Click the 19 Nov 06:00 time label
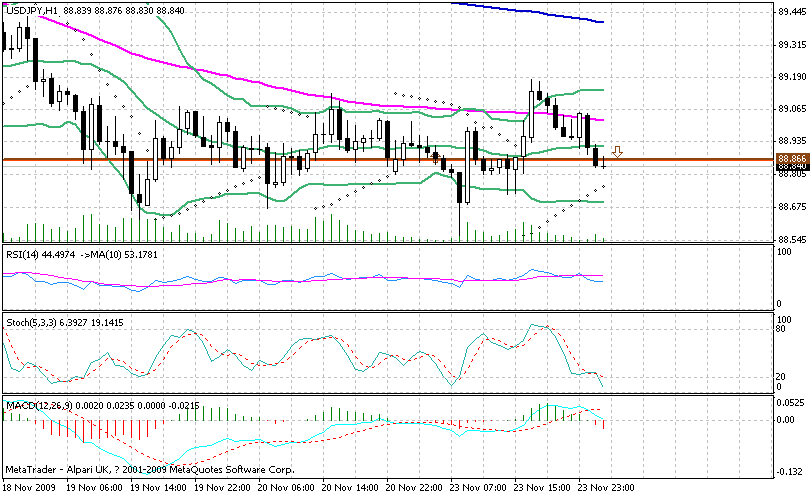Image resolution: width=811 pixels, height=495 pixels. [95, 488]
